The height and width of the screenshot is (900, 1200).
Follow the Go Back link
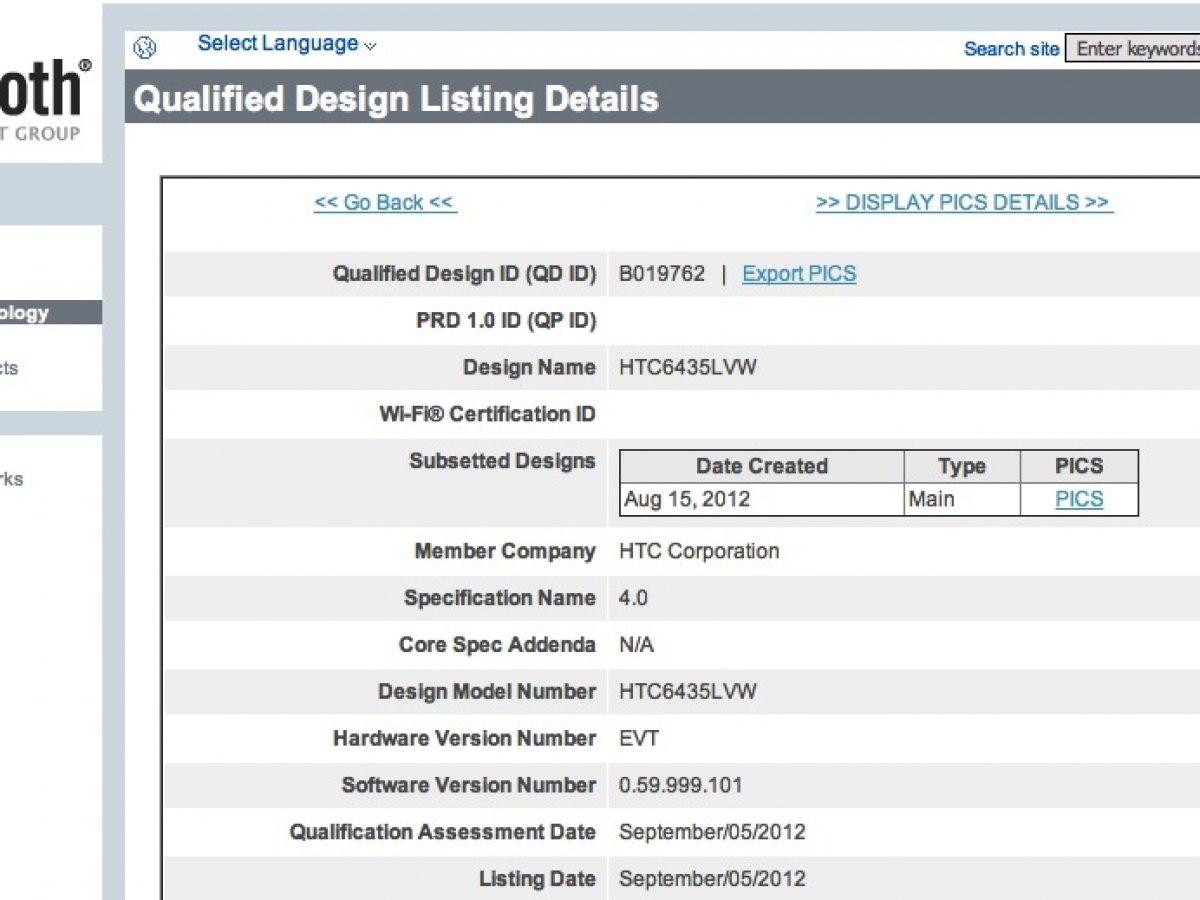pyautogui.click(x=385, y=203)
